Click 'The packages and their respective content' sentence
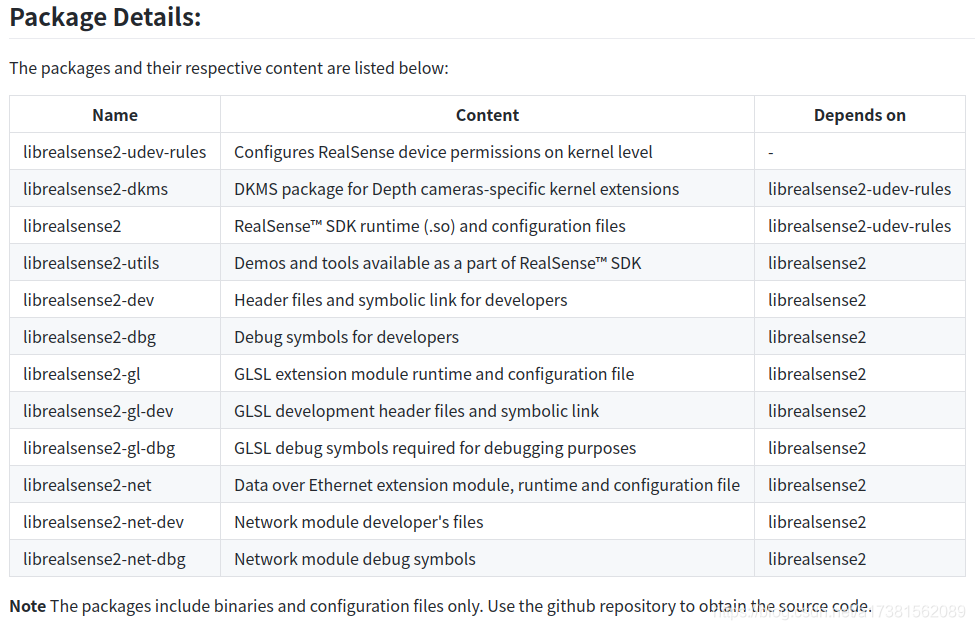Viewport: 975px width, 630px height. (x=229, y=68)
